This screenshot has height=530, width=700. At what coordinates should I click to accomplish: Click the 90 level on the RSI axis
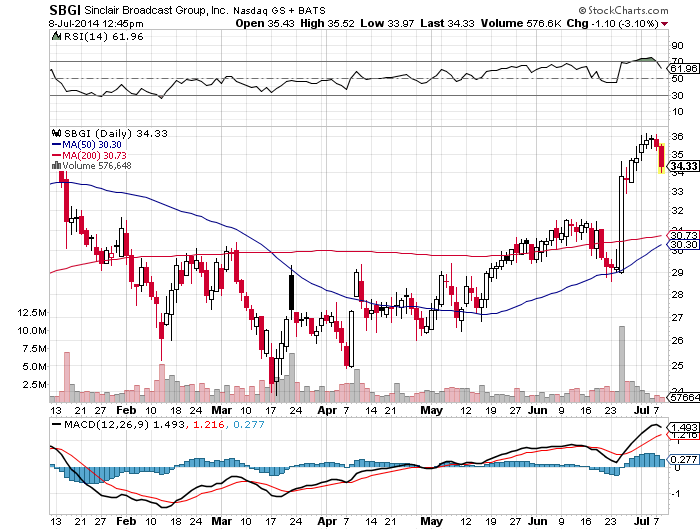click(677, 46)
